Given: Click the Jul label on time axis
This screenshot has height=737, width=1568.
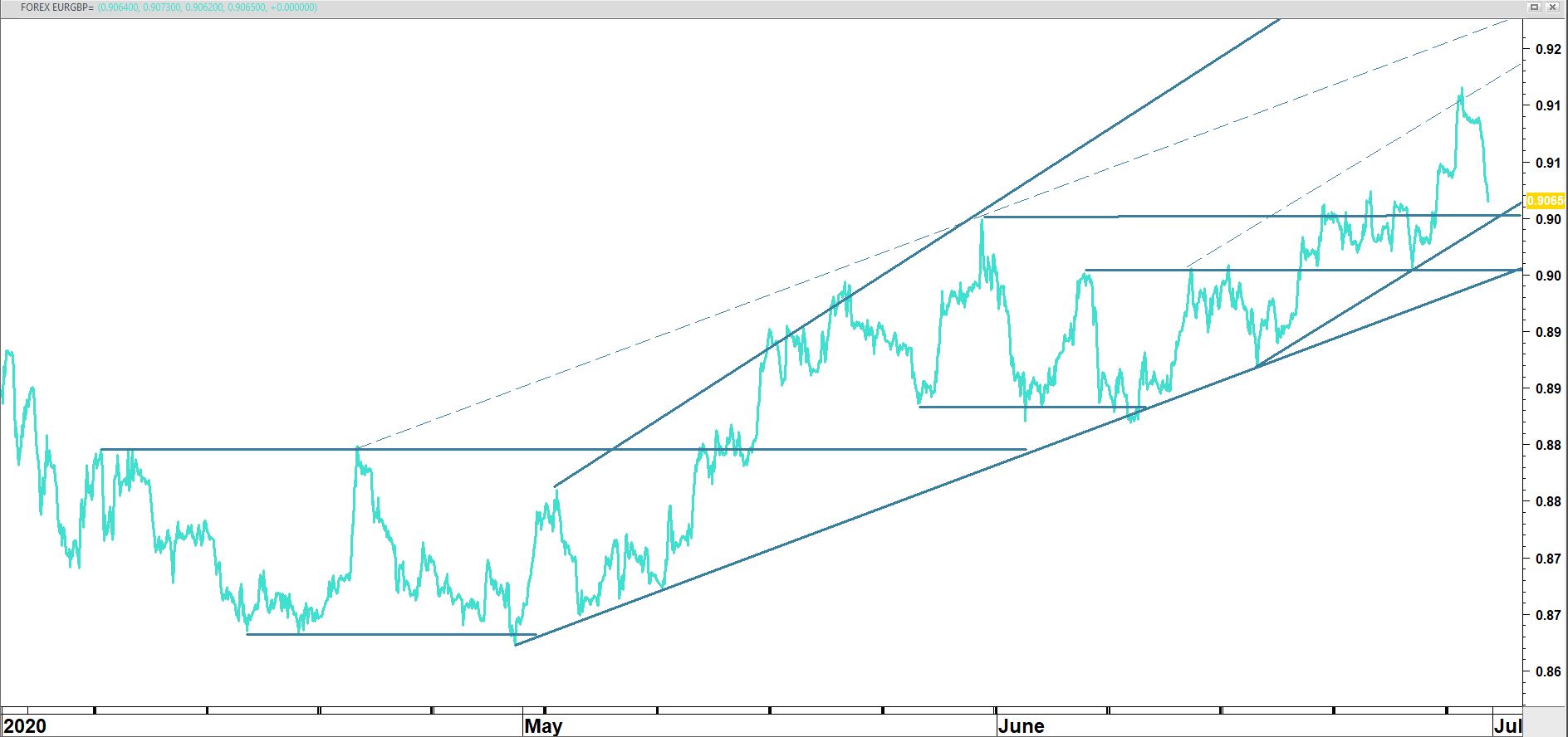Looking at the screenshot, I should click(1507, 726).
